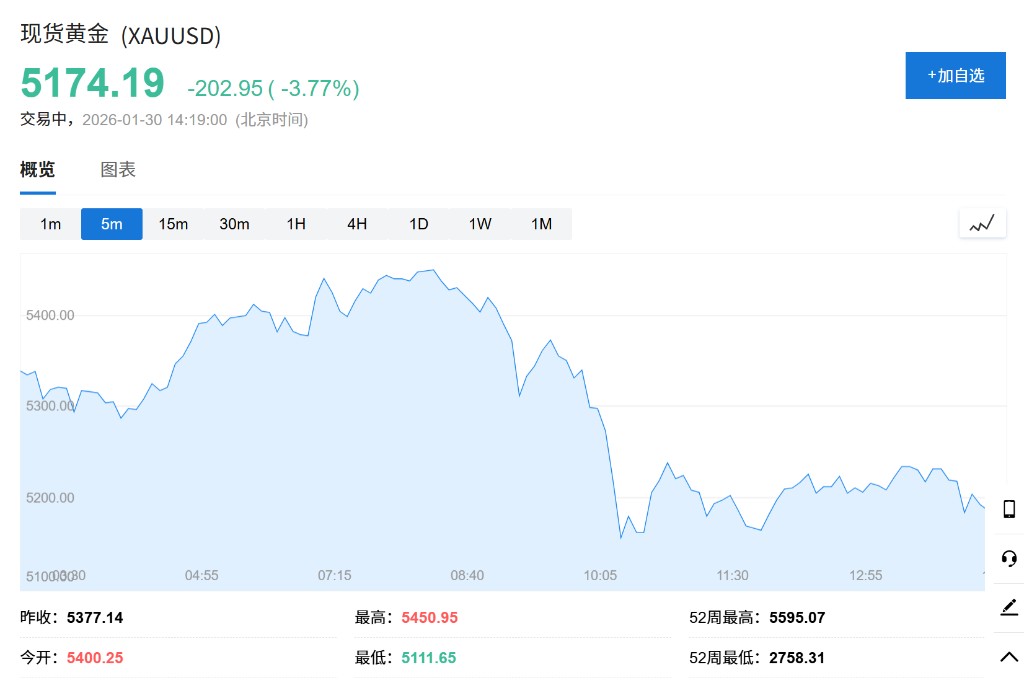The height and width of the screenshot is (700, 1024).
Task: Select the 5m timeframe
Action: click(112, 224)
